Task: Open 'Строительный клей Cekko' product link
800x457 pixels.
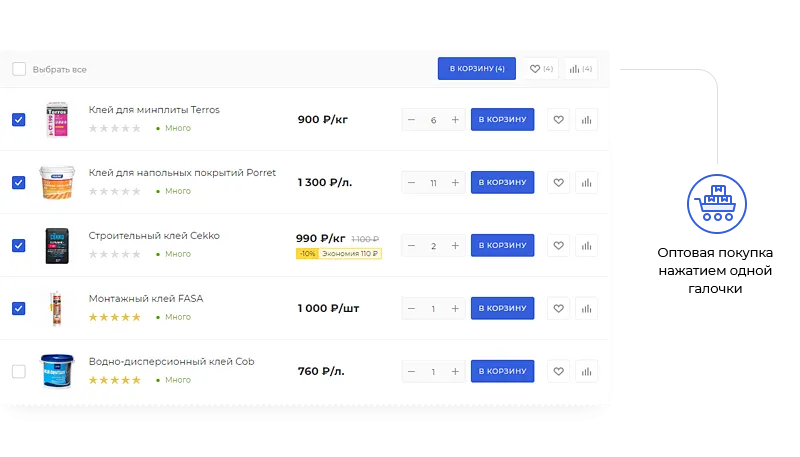Action: point(154,235)
